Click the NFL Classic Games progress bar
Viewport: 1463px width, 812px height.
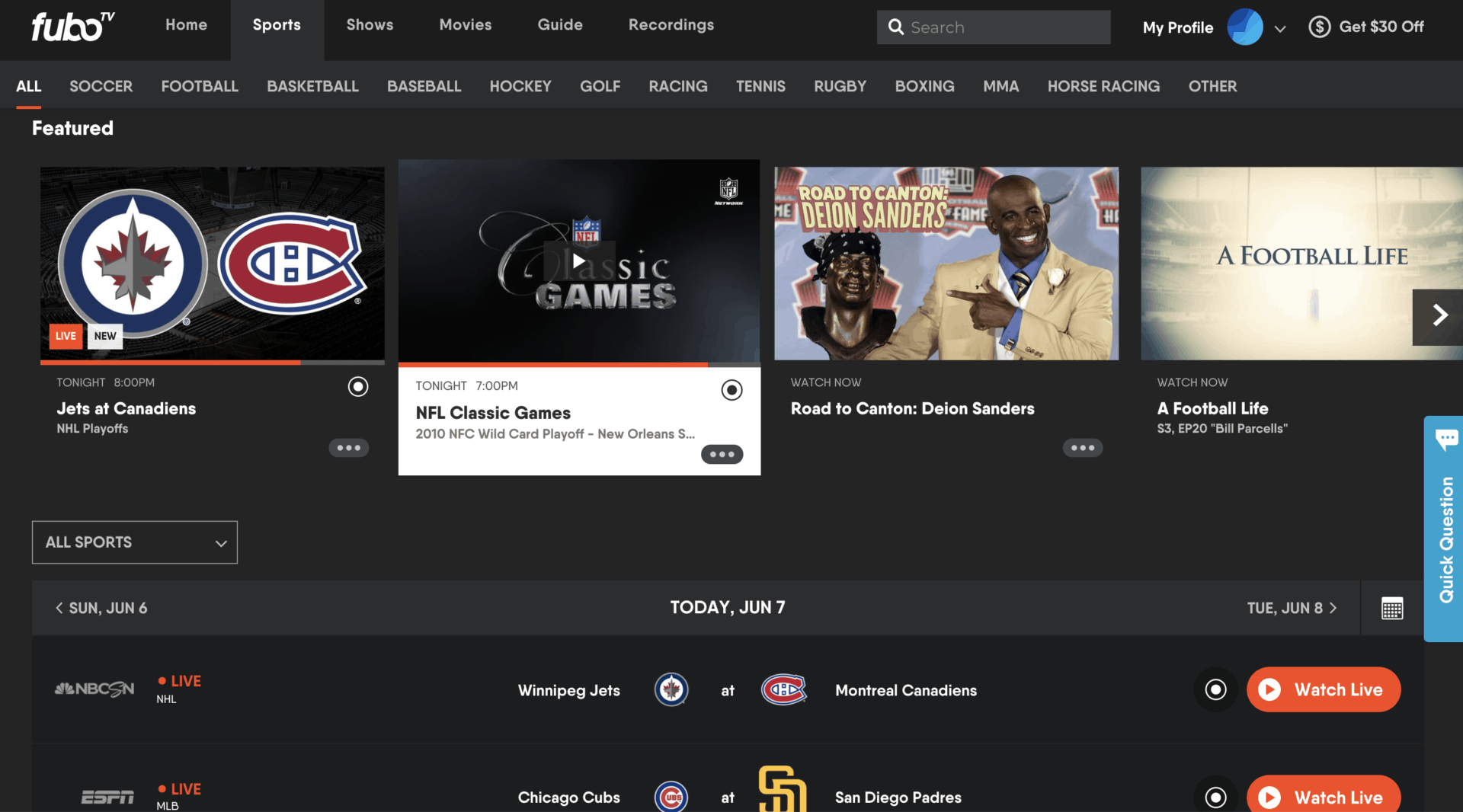[579, 365]
